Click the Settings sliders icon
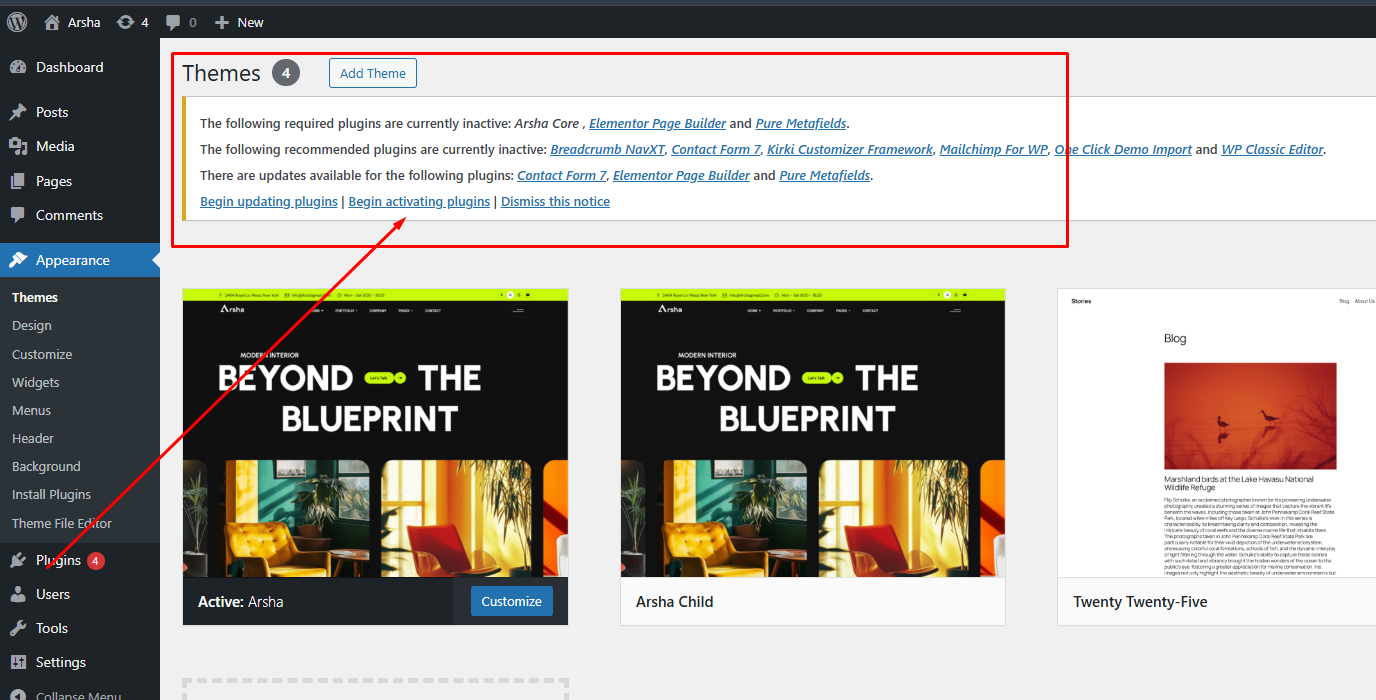Screen dimensions: 1376x700 18,662
